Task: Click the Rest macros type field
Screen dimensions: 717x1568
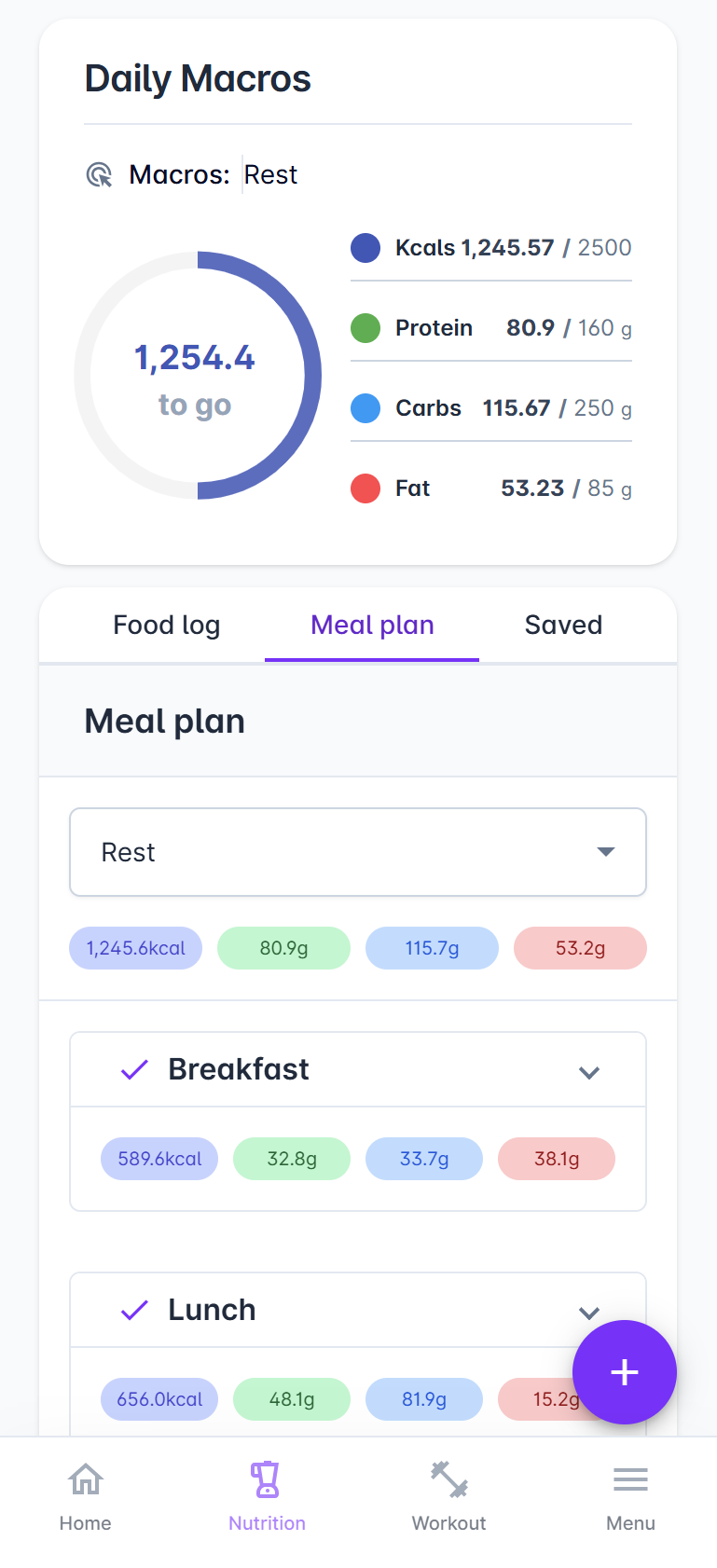Action: (271, 174)
